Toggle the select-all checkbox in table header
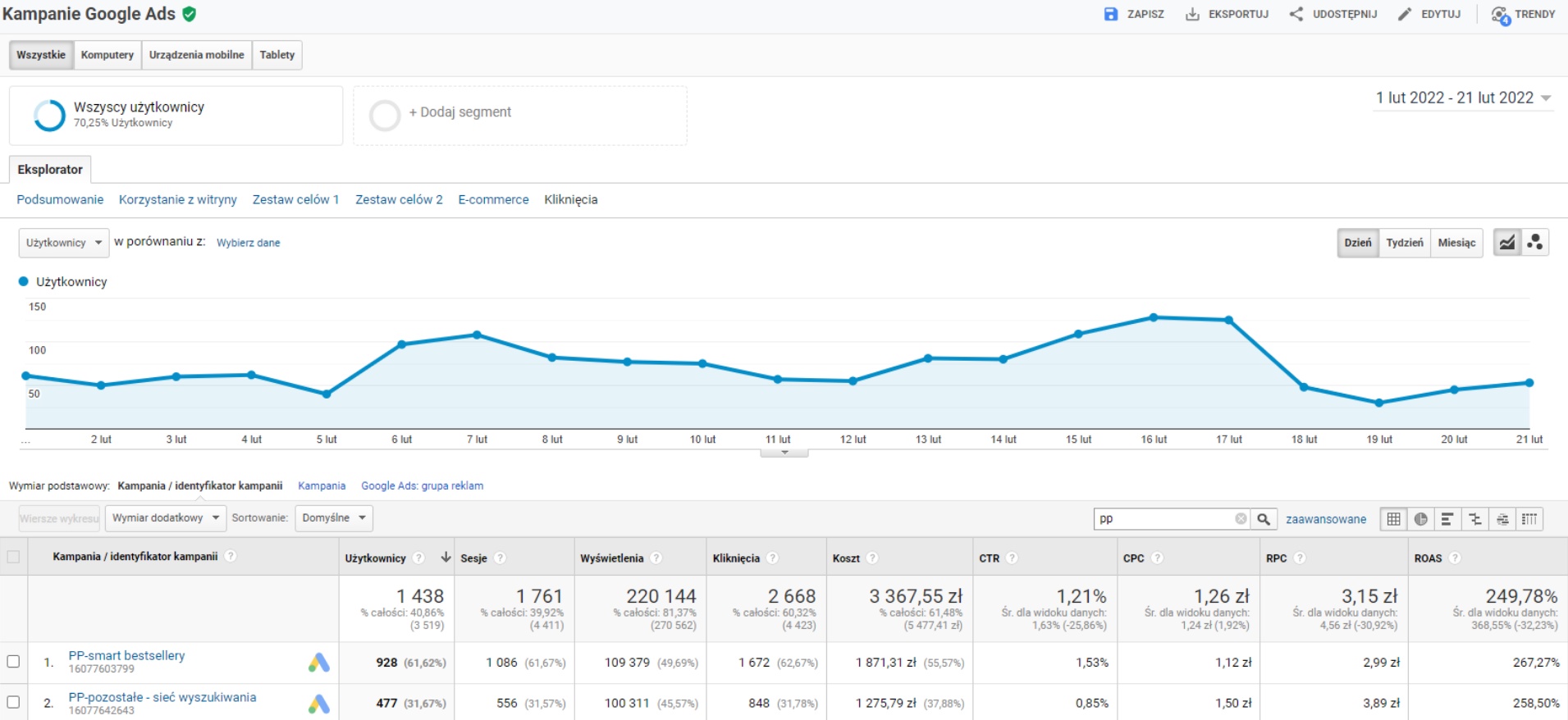Viewport: 1568px width, 720px height. [13, 557]
